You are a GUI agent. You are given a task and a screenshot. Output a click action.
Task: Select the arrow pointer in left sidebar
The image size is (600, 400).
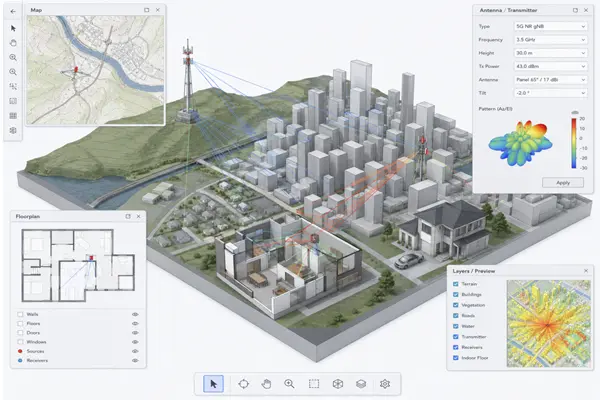(13, 28)
